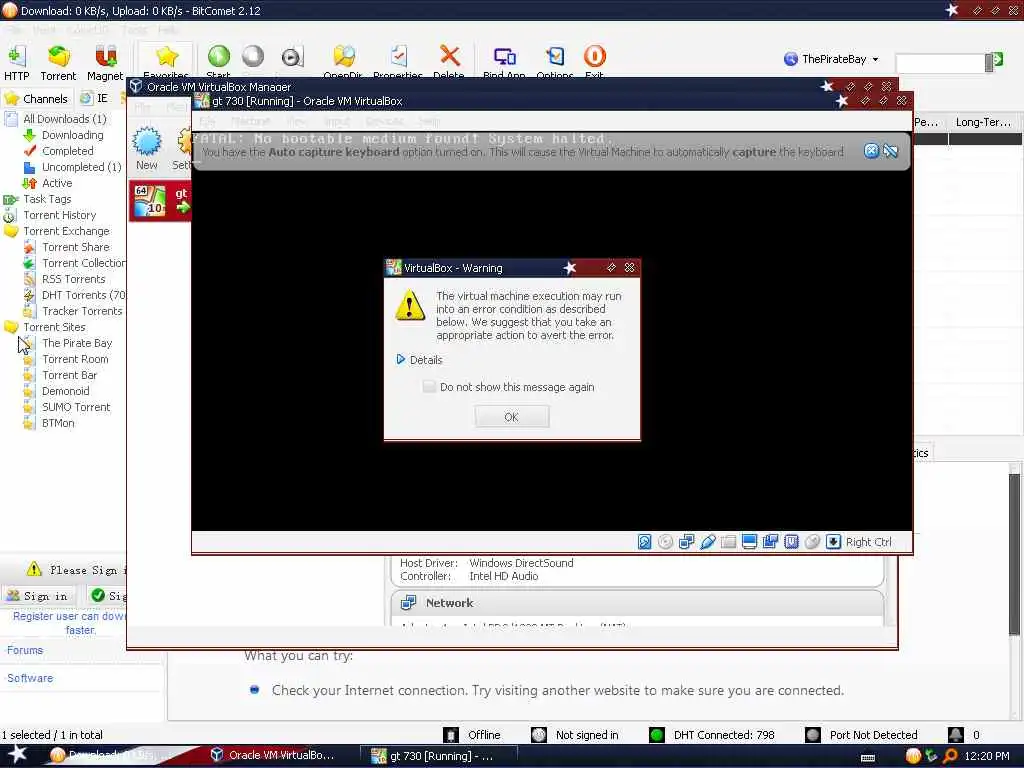Click the CPU chip indicator in VM status bar
The width and height of the screenshot is (1024, 768).
[792, 541]
